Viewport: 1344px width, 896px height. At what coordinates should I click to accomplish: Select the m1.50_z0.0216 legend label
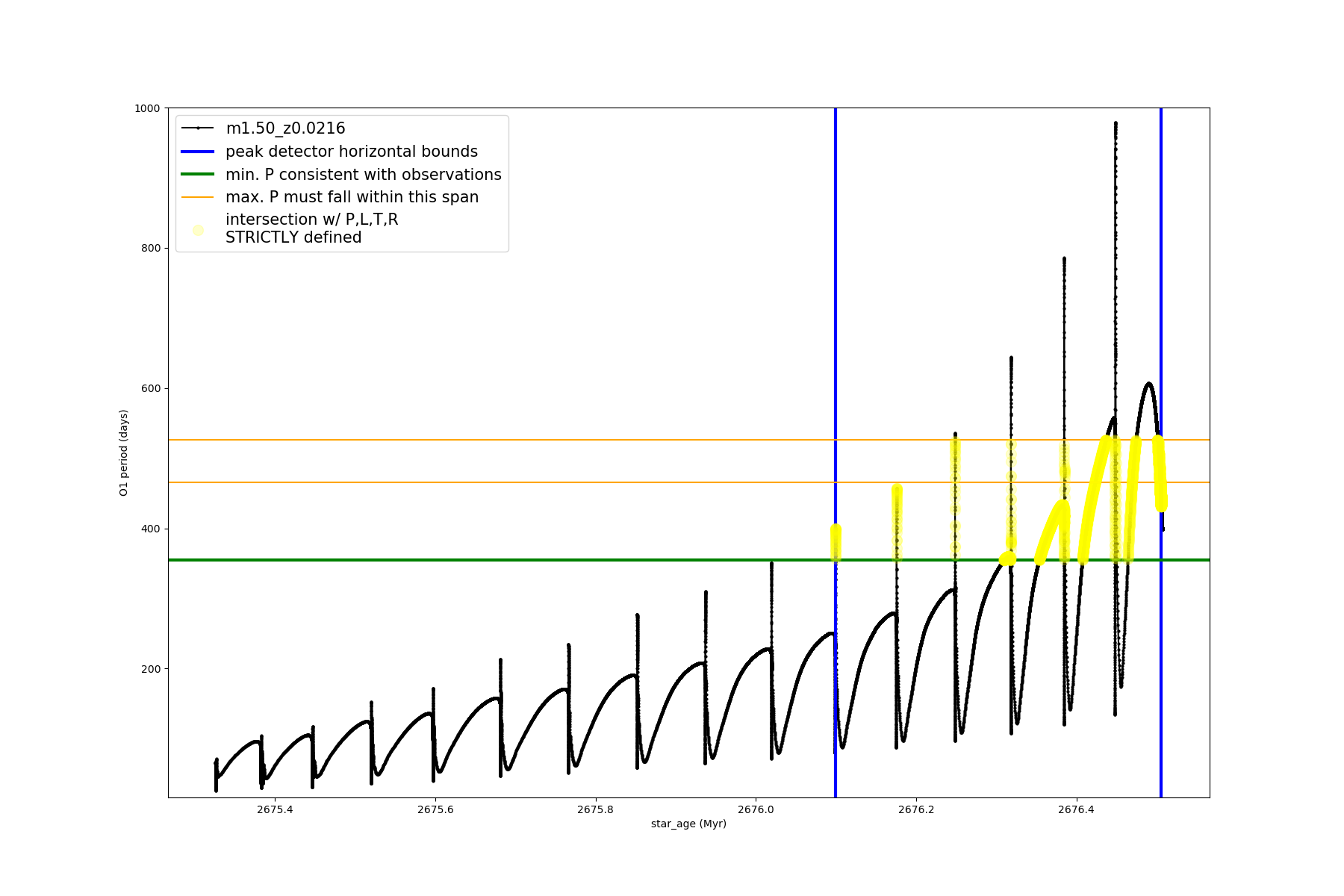click(285, 128)
